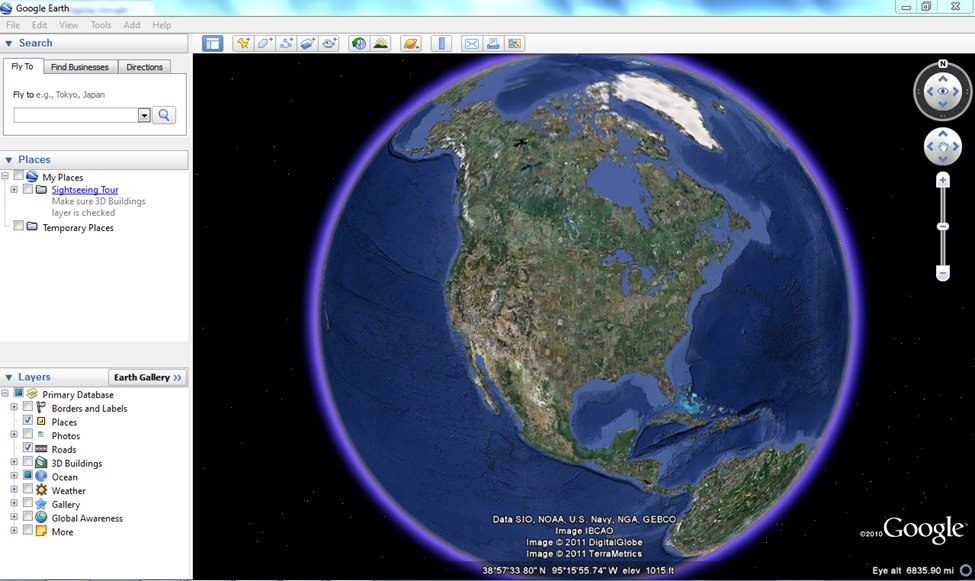Open the planet switcher Saturn icon

click(411, 44)
